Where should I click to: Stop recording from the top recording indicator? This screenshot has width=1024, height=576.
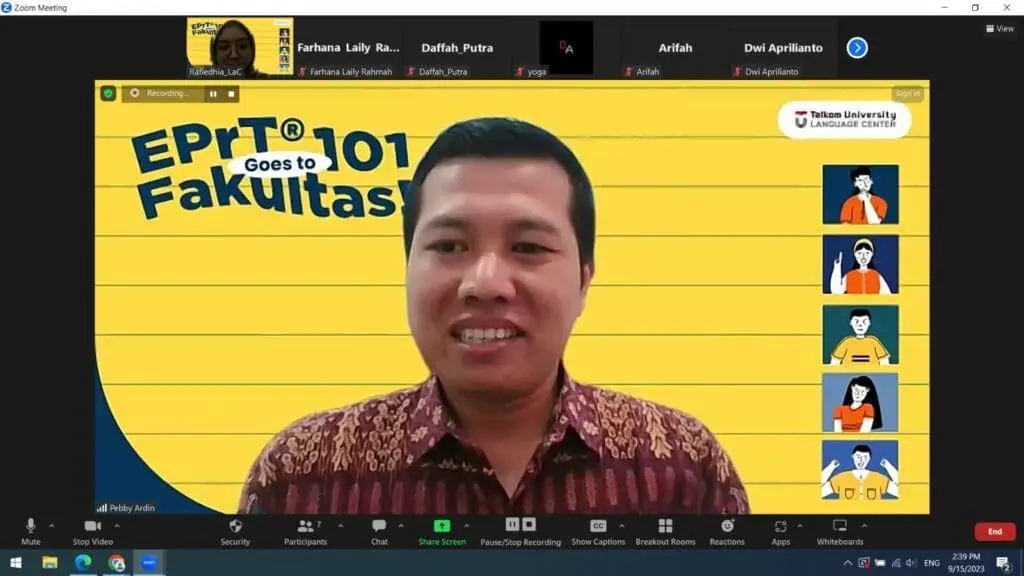231,94
